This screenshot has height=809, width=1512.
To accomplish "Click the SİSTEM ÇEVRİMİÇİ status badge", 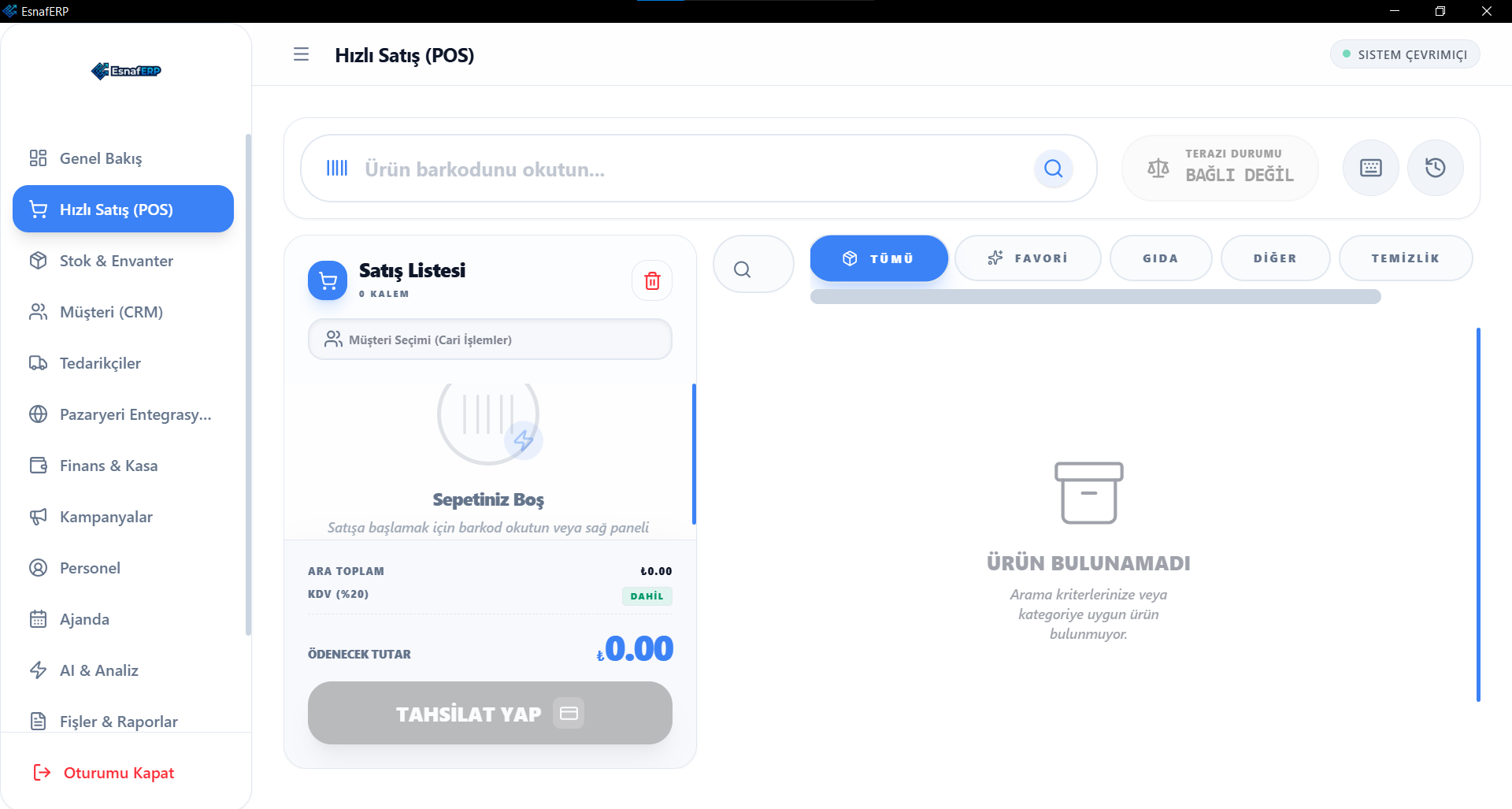I will [x=1405, y=54].
